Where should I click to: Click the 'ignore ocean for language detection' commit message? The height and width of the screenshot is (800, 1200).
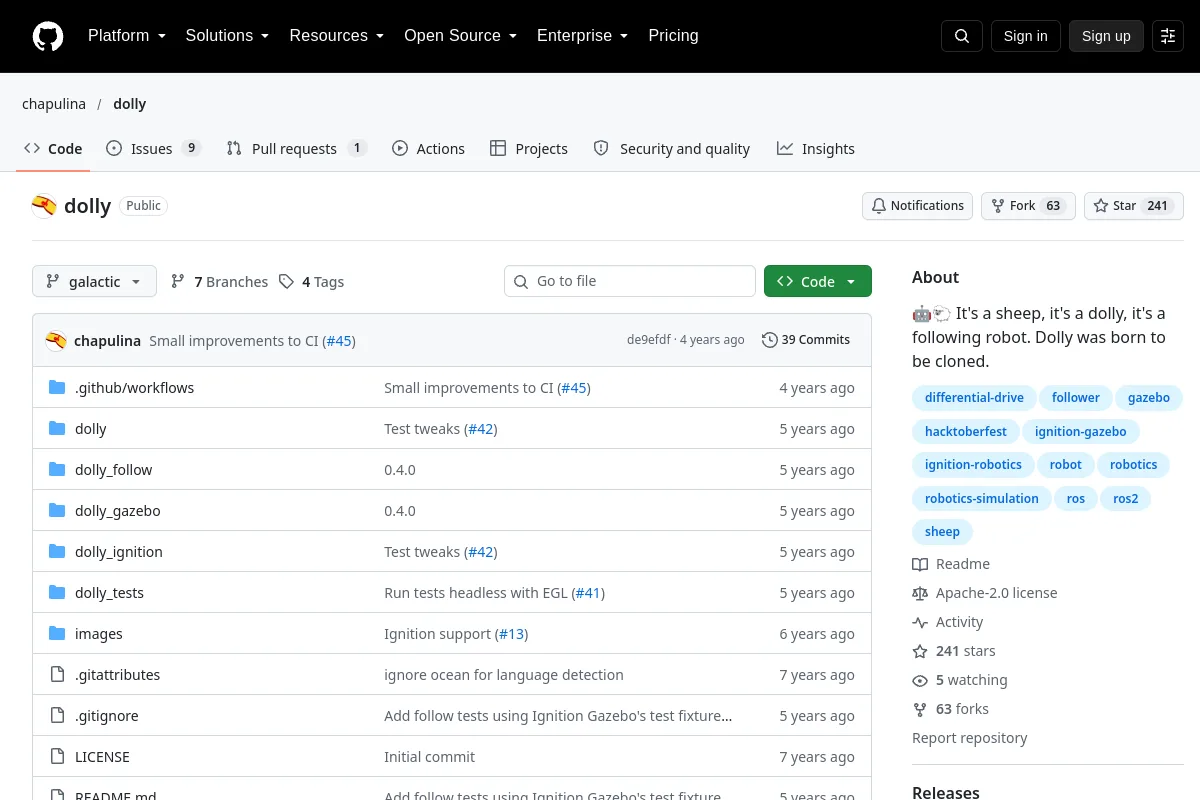coord(504,675)
